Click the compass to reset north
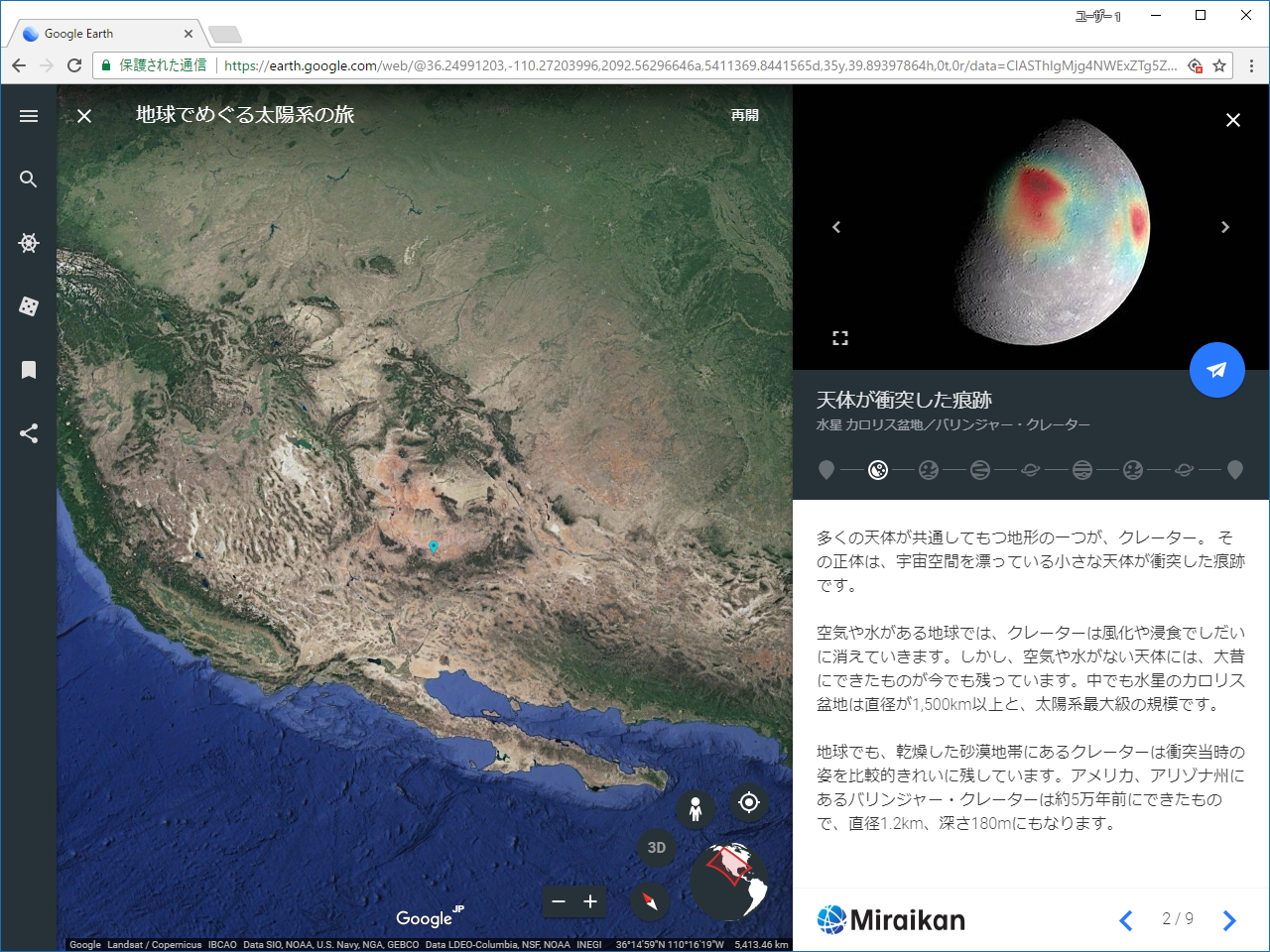Screen dimensions: 1270x952 [650, 901]
